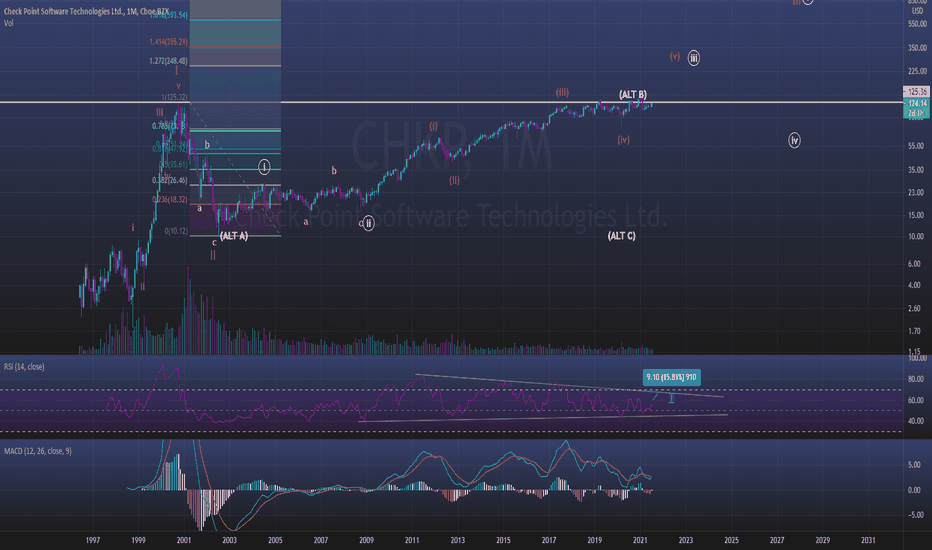This screenshot has width=932, height=550.
Task: Click 40.00 on the RSI scale
Action: click(x=916, y=421)
